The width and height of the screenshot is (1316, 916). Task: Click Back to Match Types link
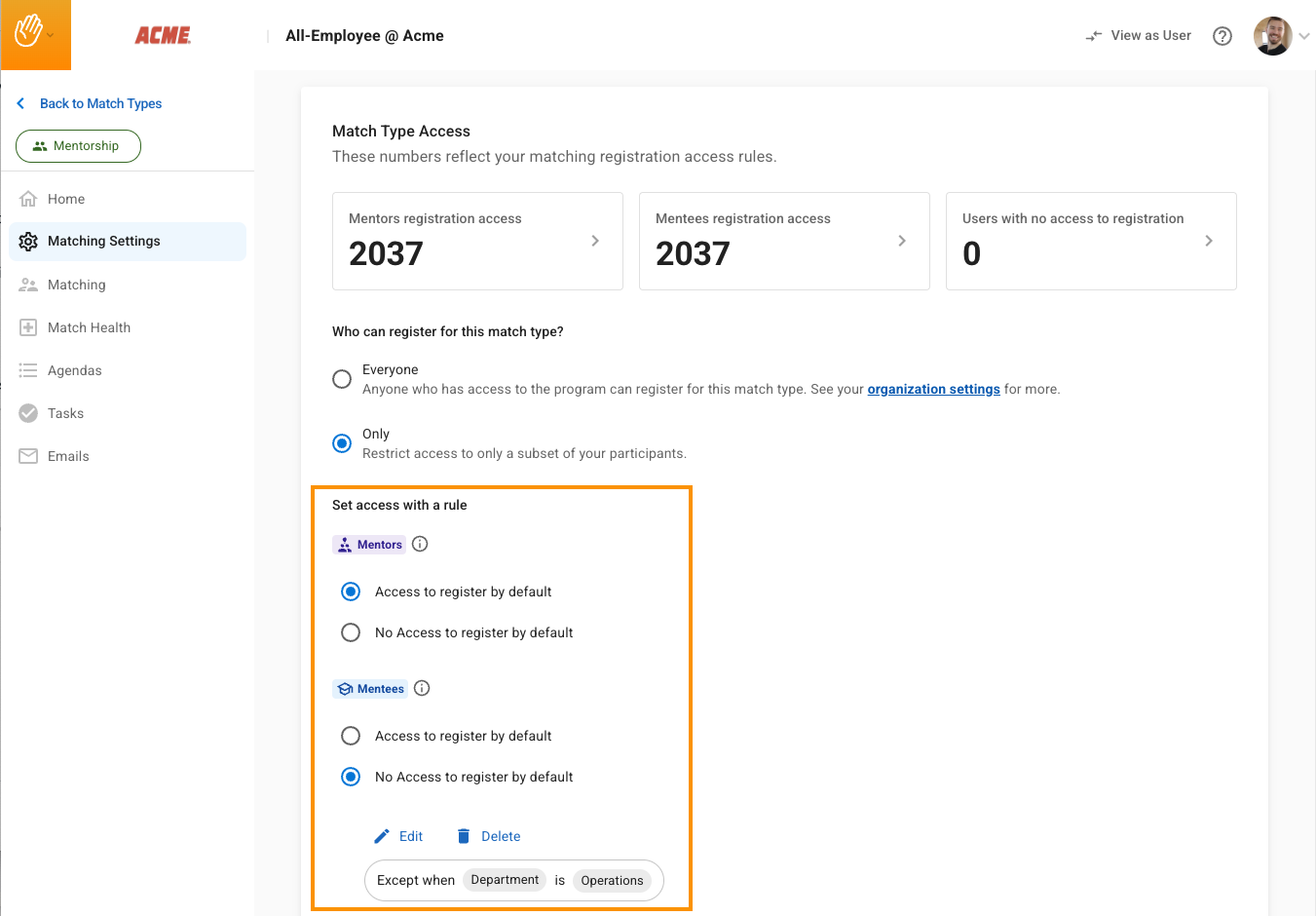coord(100,103)
